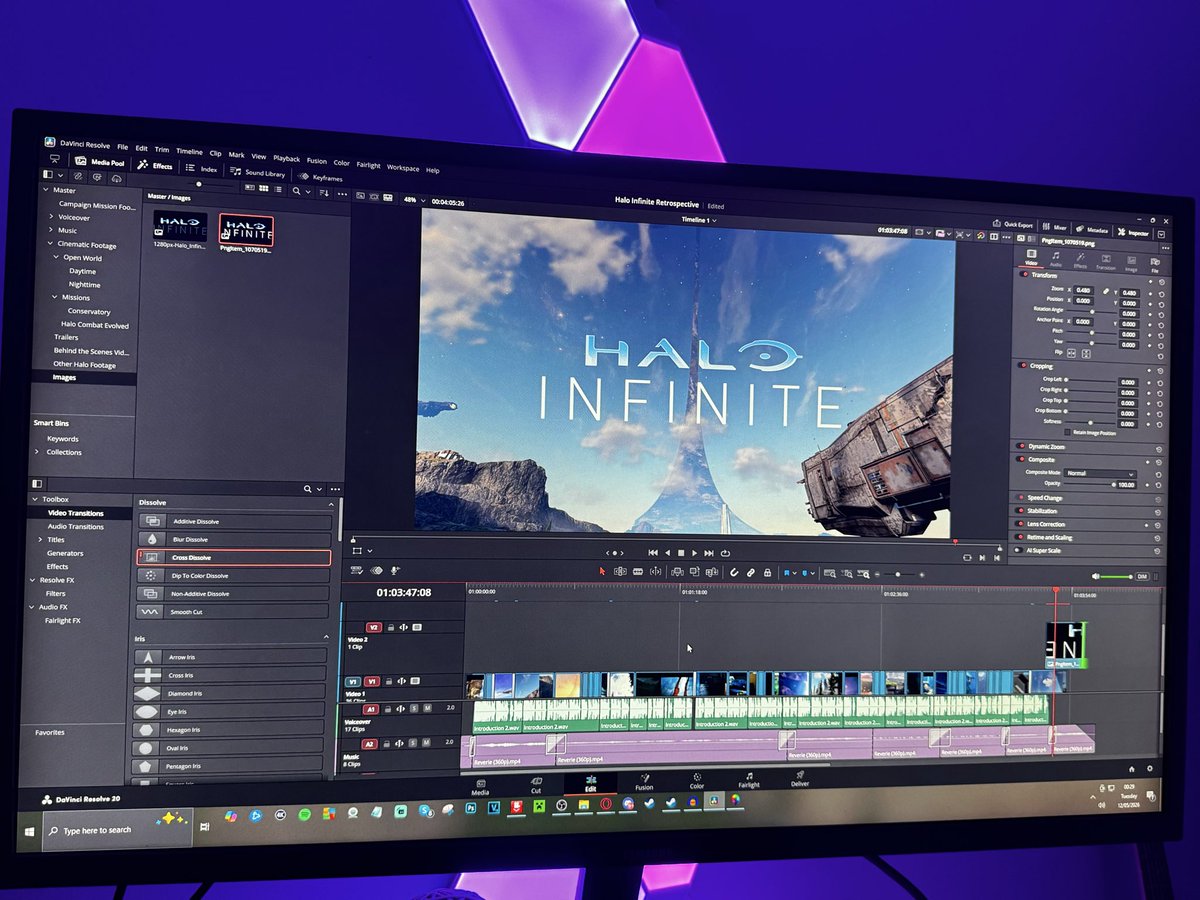Open the Playback menu

click(x=286, y=158)
